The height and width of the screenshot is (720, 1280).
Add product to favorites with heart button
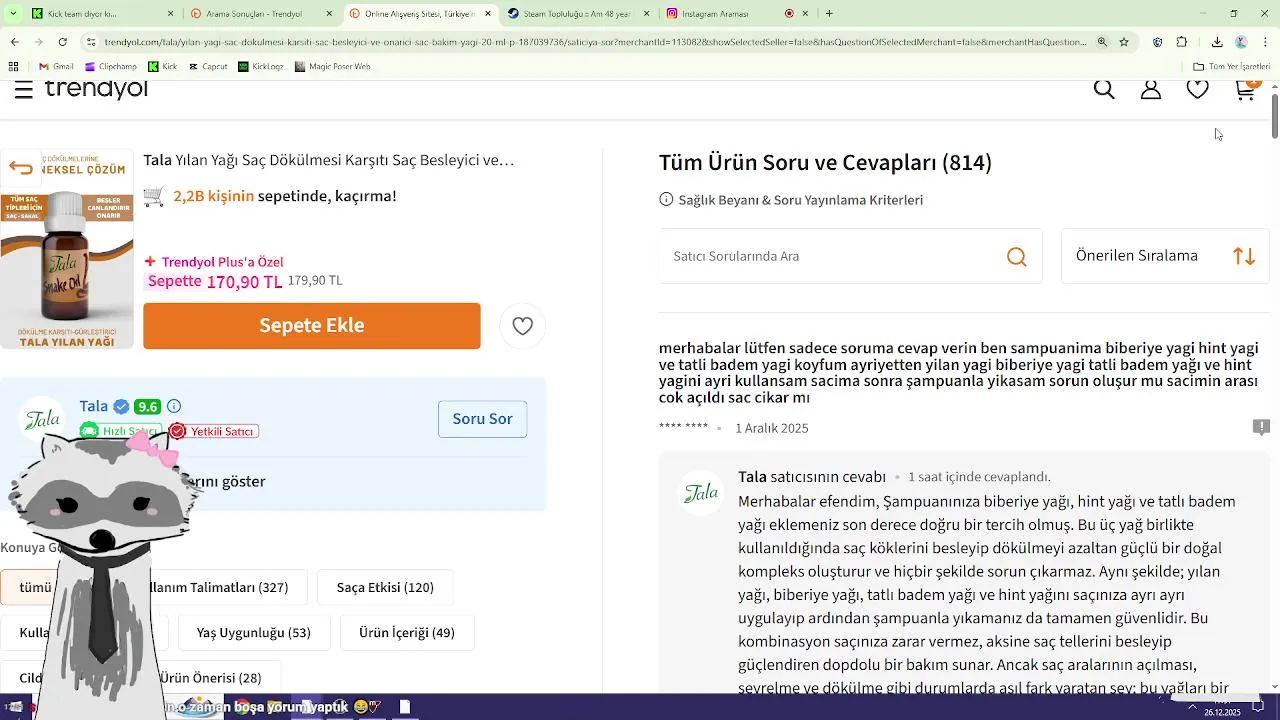coord(522,326)
